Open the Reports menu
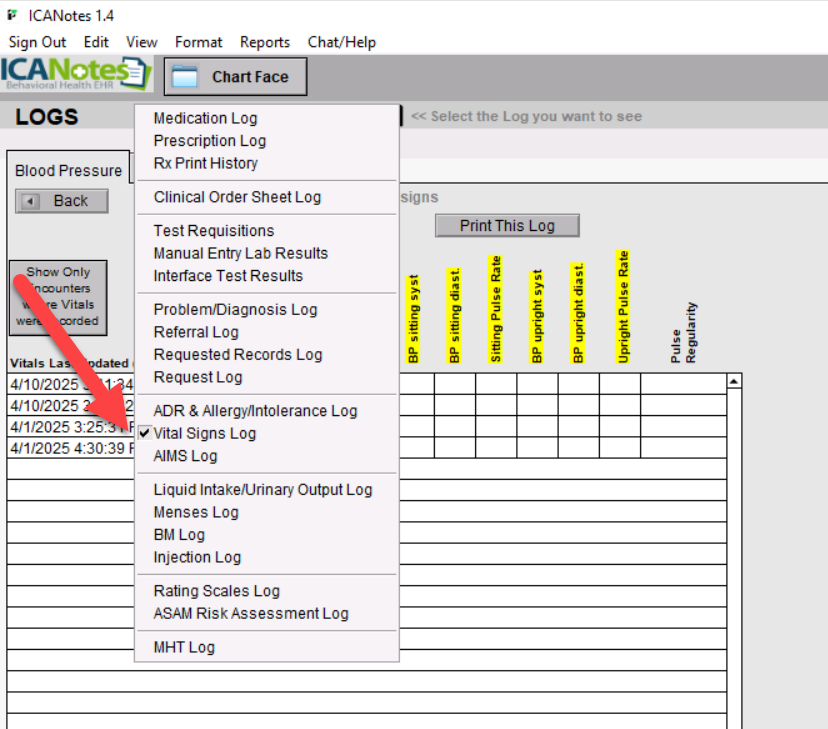 (x=264, y=42)
